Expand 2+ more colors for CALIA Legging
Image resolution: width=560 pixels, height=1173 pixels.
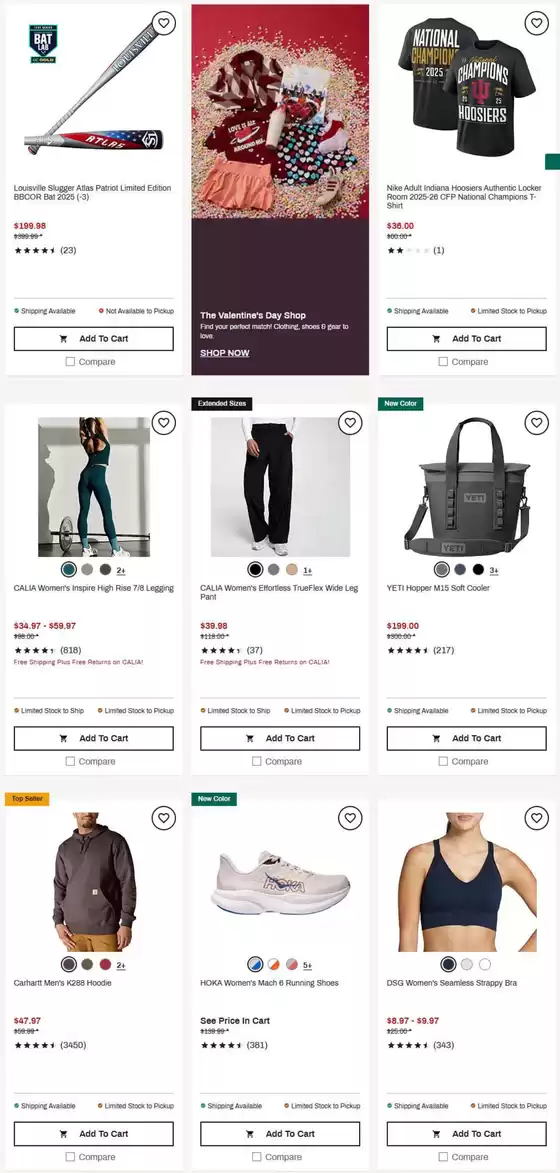click(121, 570)
